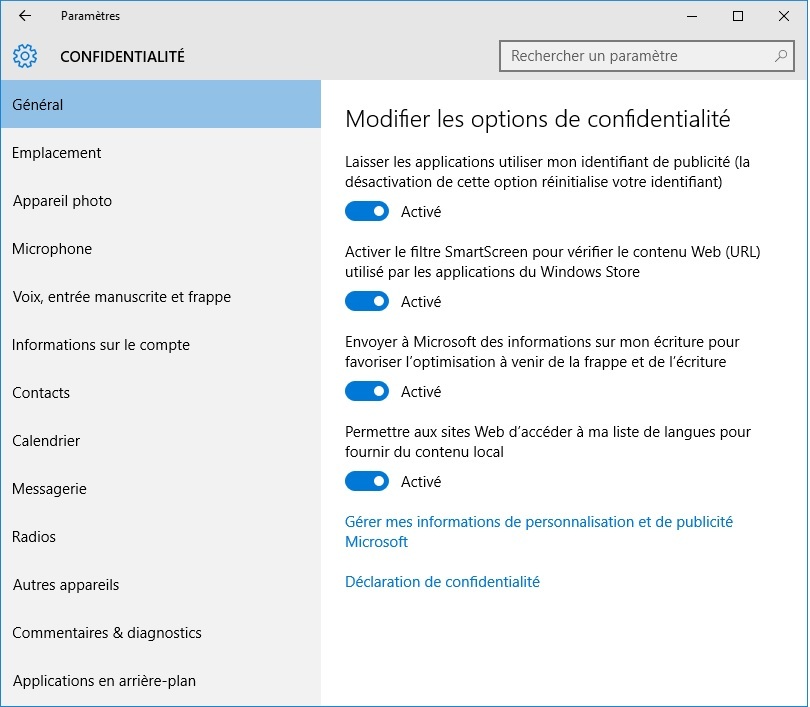The width and height of the screenshot is (810, 707).
Task: Select Appareil photo in sidebar
Action: [x=161, y=201]
